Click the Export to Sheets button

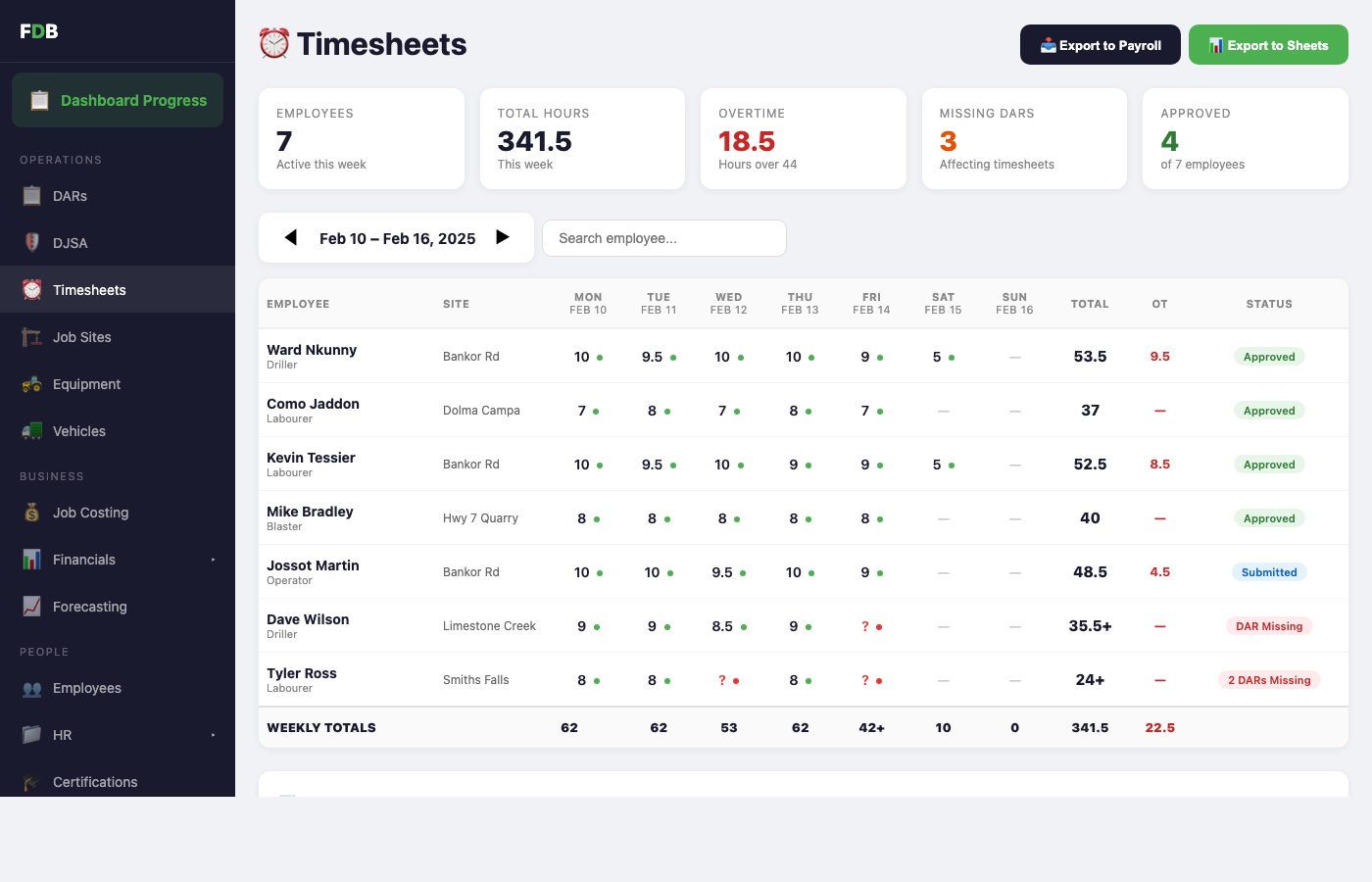pyautogui.click(x=1268, y=44)
